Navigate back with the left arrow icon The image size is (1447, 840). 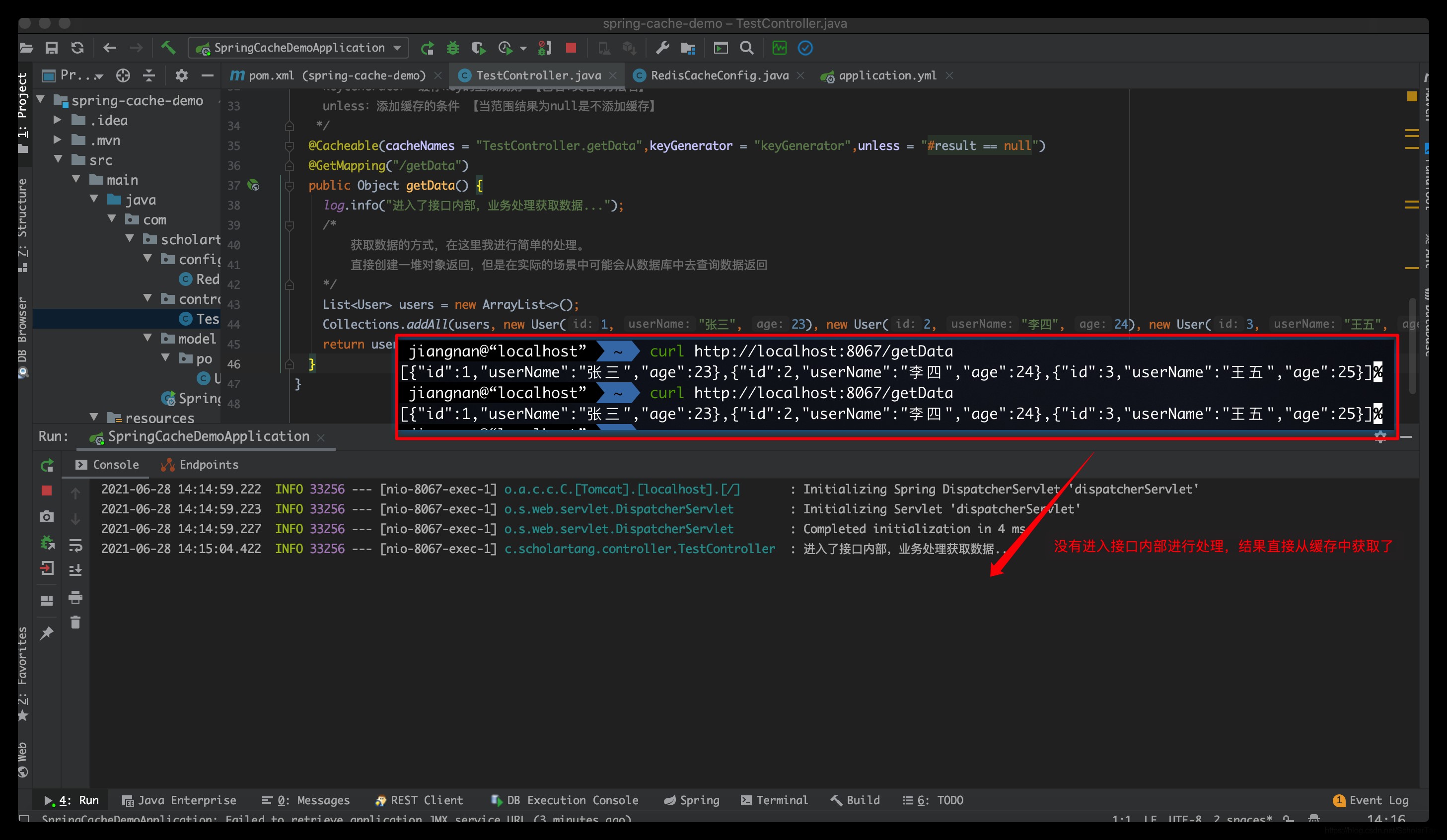click(x=110, y=48)
